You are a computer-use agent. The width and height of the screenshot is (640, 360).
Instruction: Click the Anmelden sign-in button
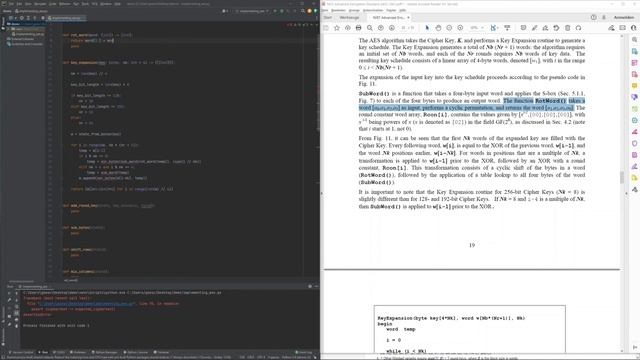(624, 18)
